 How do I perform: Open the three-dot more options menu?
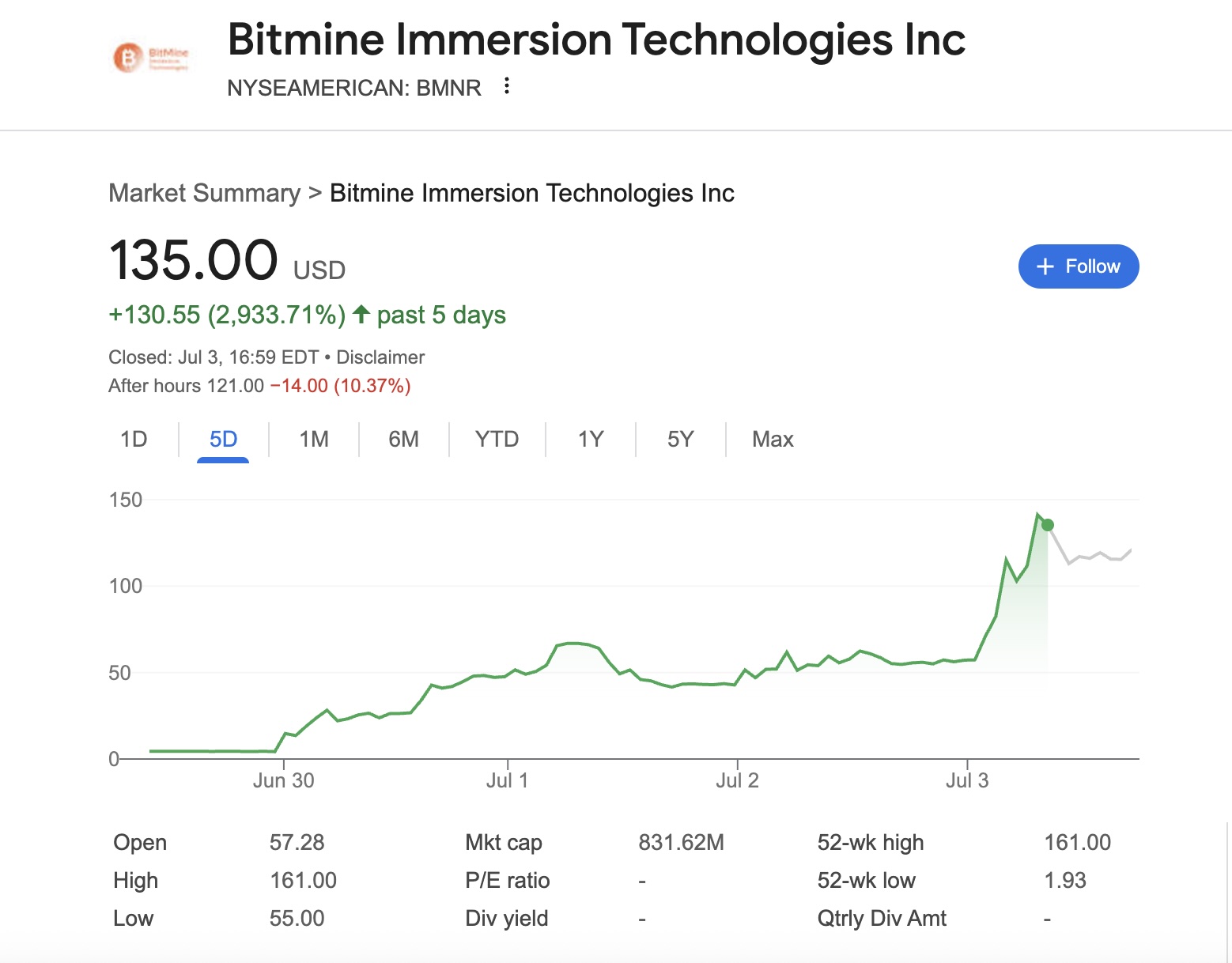pyautogui.click(x=507, y=86)
